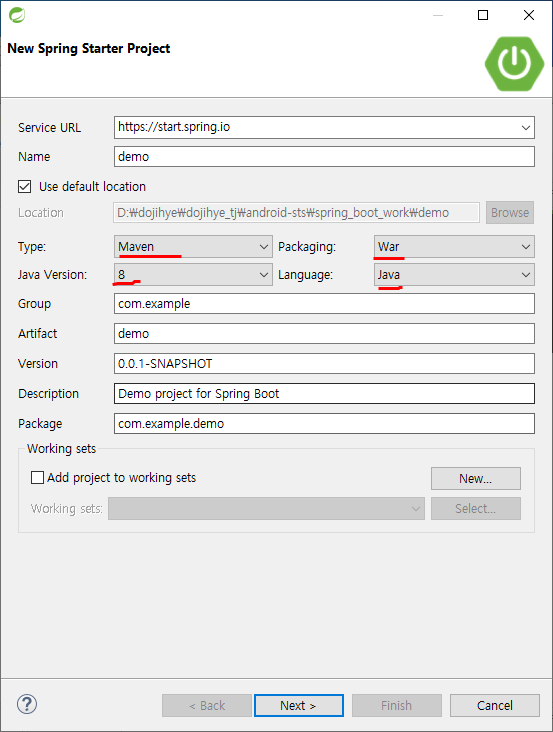The width and height of the screenshot is (553, 732).
Task: Open the Language dropdown showing Java
Action: click(454, 274)
